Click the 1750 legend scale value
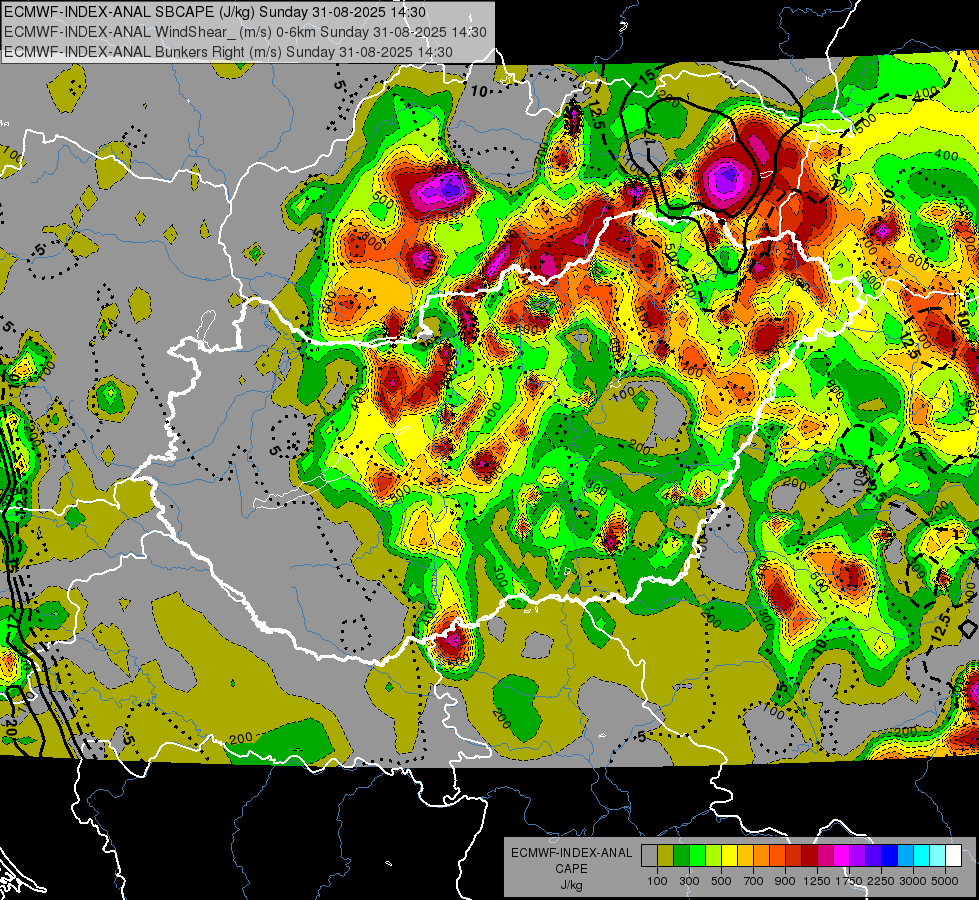Image resolution: width=979 pixels, height=900 pixels. coord(849,881)
